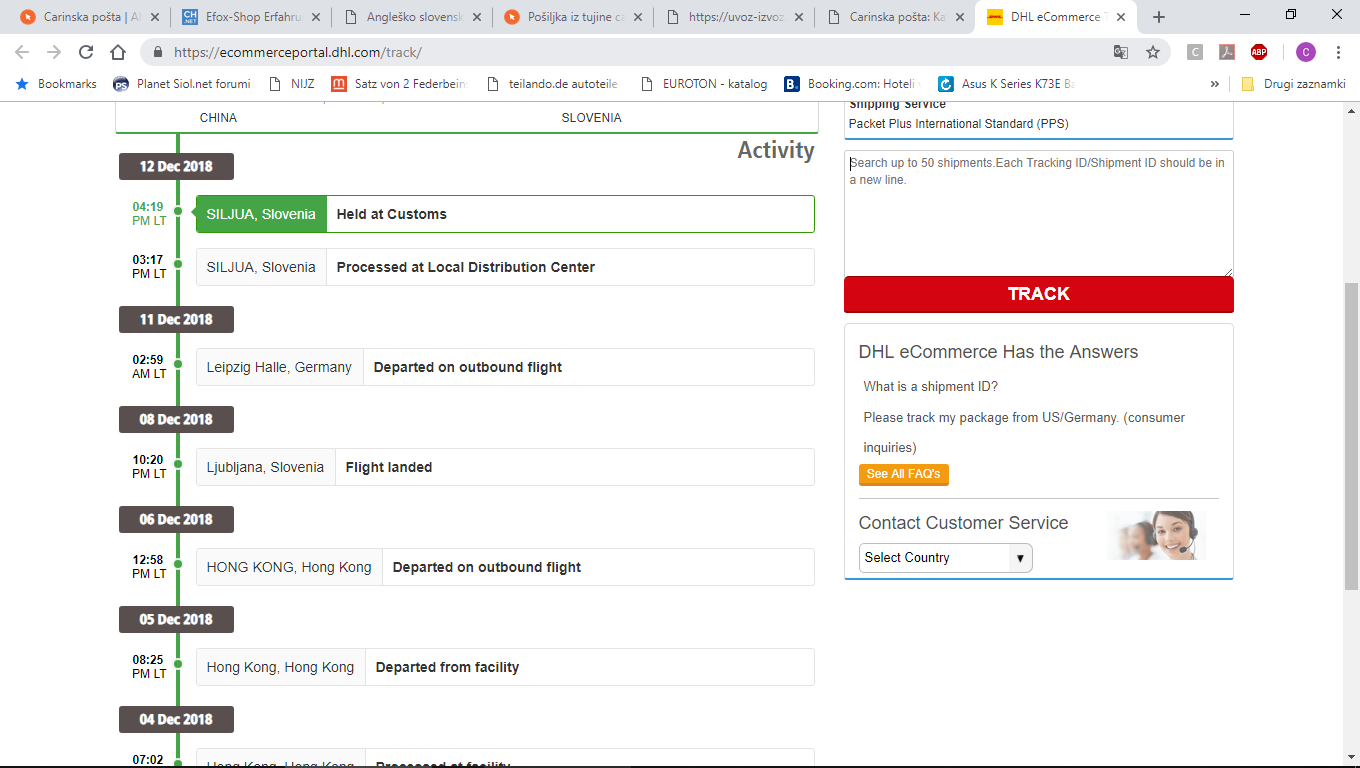Reload the DHL tracking page
Screen dimensions: 1360x768
coord(86,52)
